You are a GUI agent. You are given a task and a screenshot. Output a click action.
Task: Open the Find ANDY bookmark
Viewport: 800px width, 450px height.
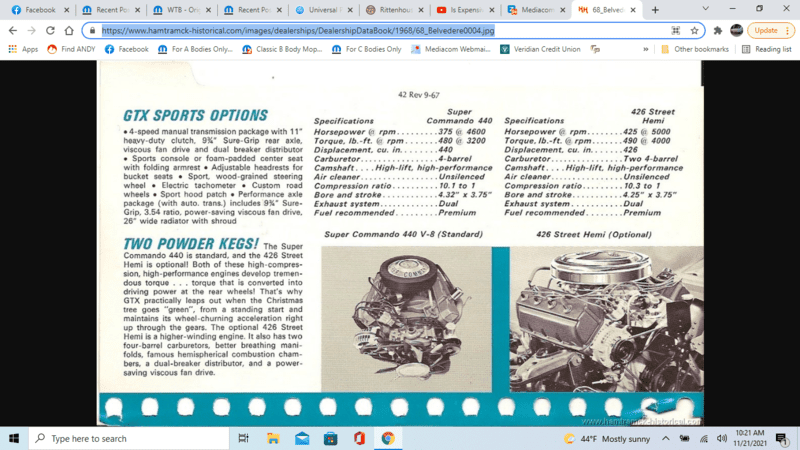[x=71, y=49]
